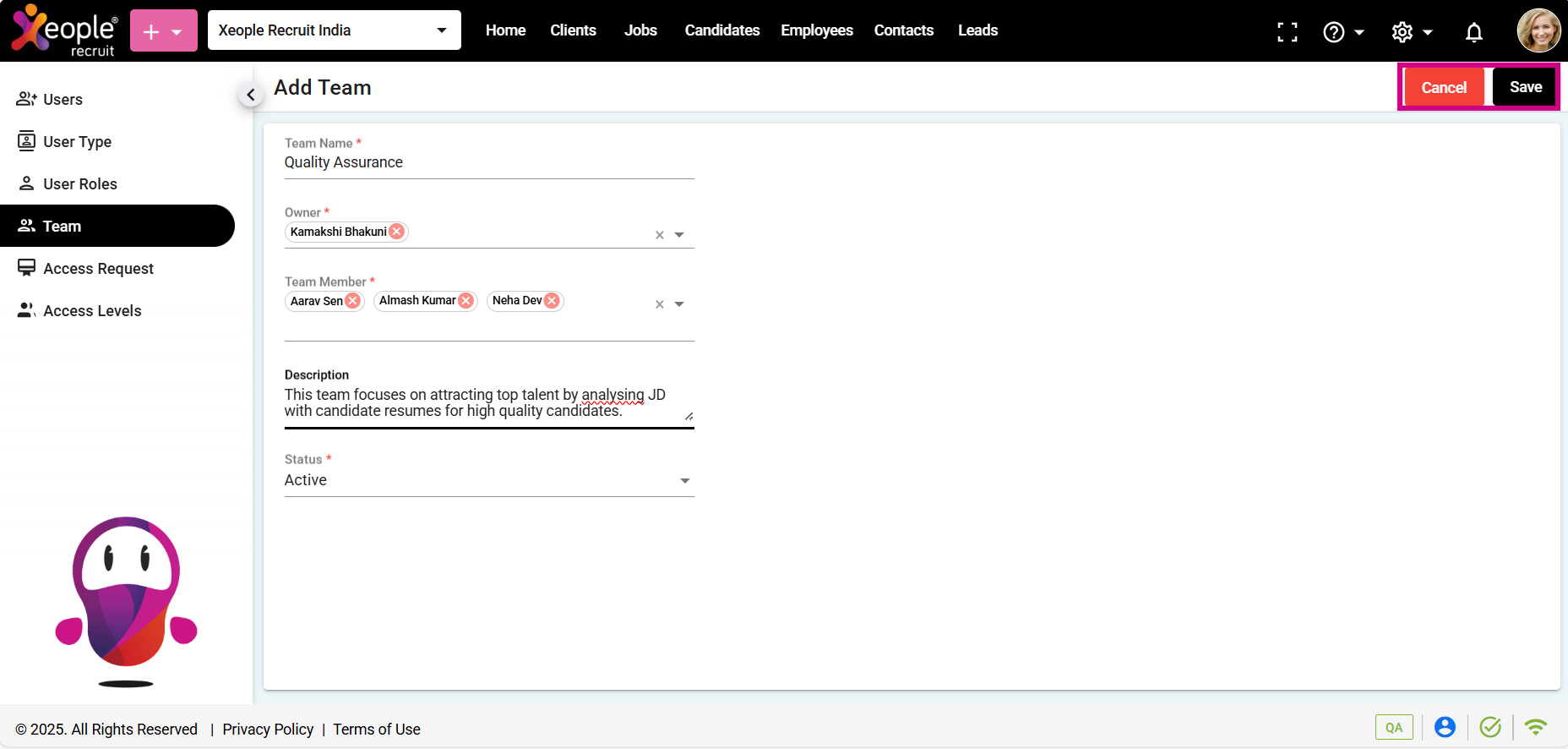
Task: Open the Candidates menu
Action: tap(721, 30)
